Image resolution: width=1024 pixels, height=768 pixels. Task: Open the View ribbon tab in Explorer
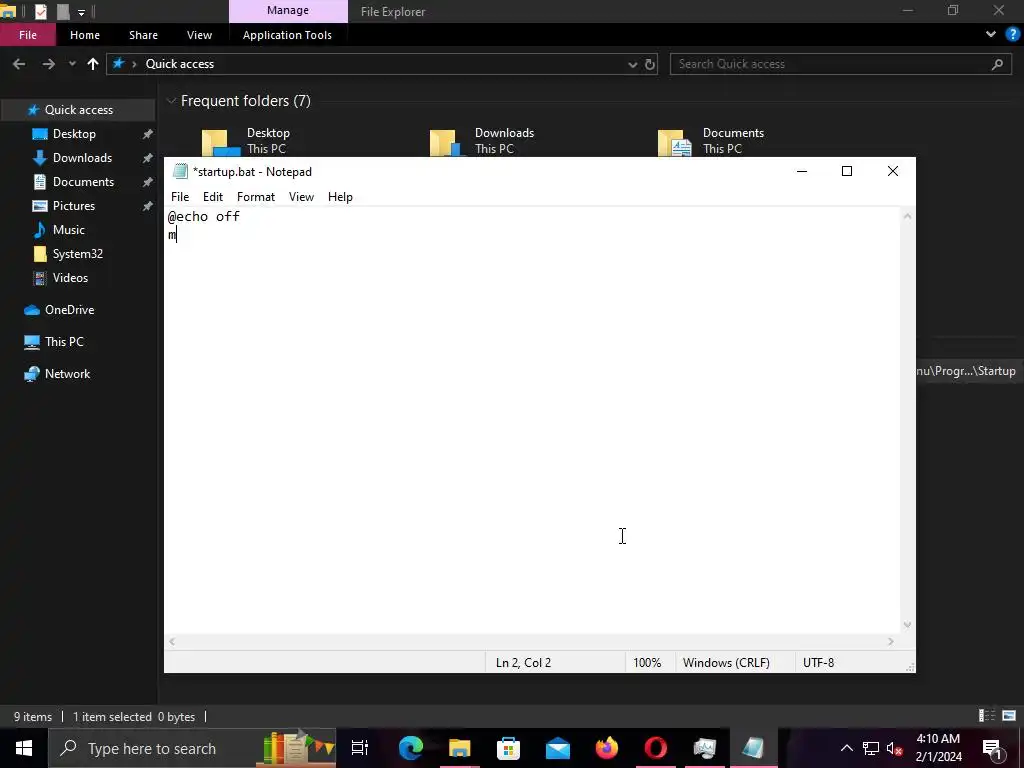199,35
